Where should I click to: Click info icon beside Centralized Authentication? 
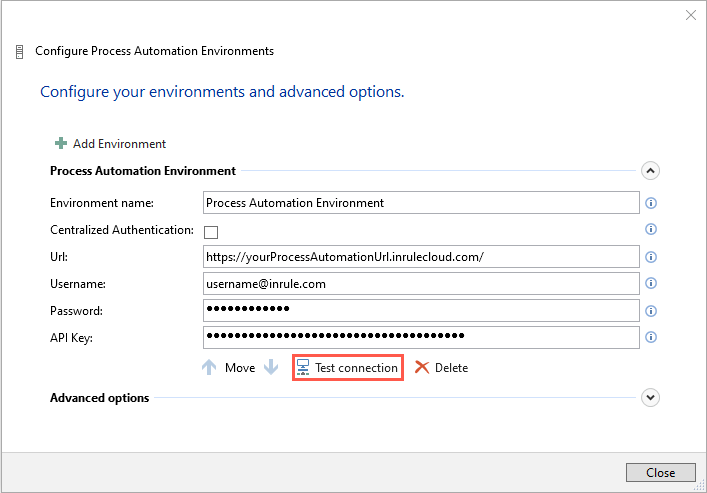[x=651, y=230]
